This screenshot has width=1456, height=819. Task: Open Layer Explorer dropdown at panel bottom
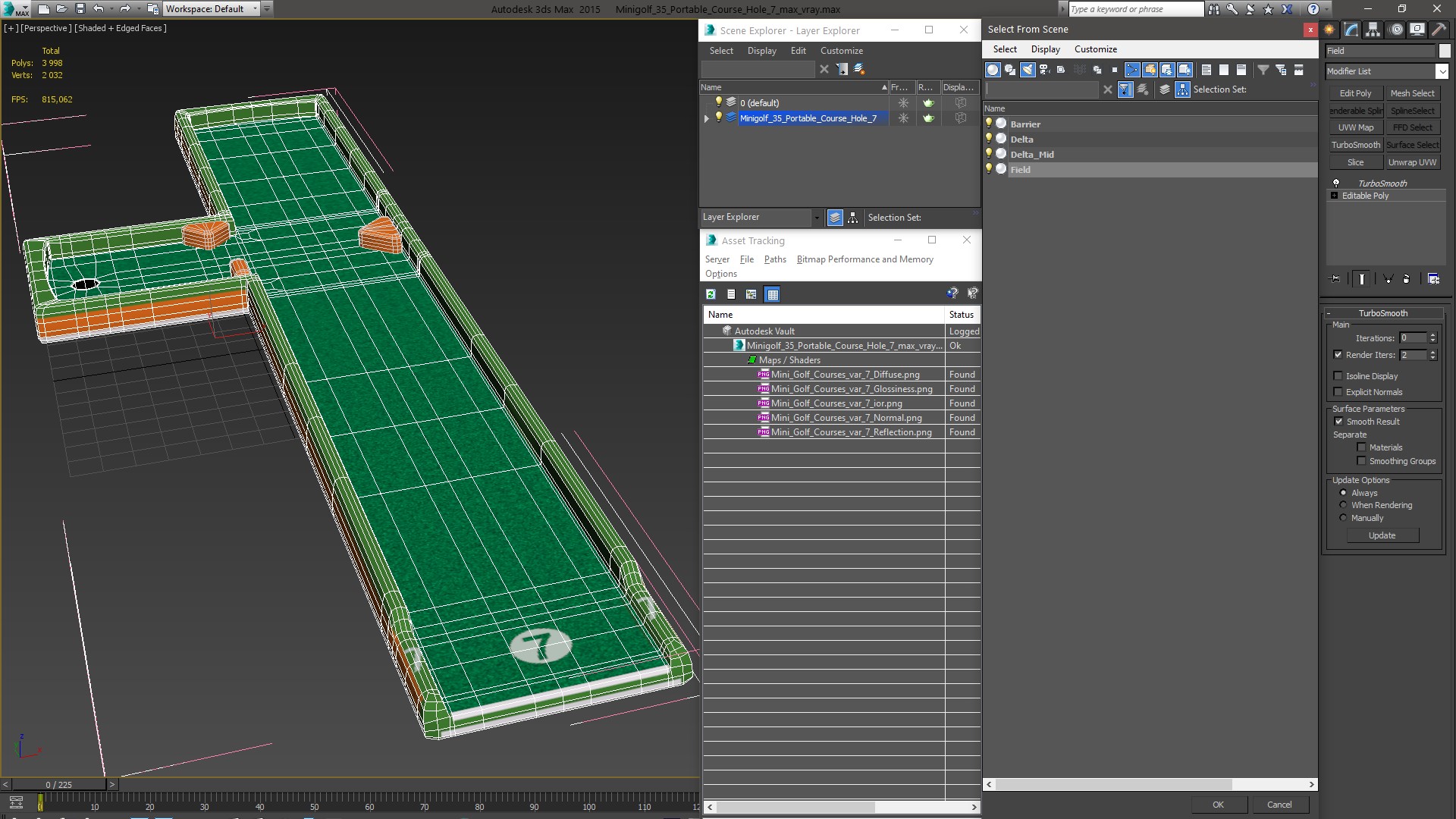817,218
